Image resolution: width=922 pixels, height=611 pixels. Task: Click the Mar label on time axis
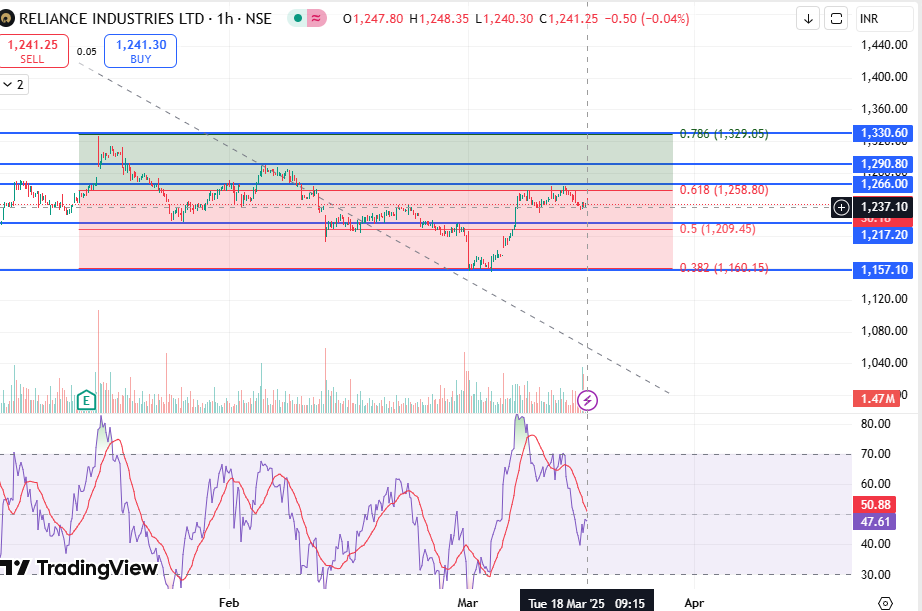467,603
